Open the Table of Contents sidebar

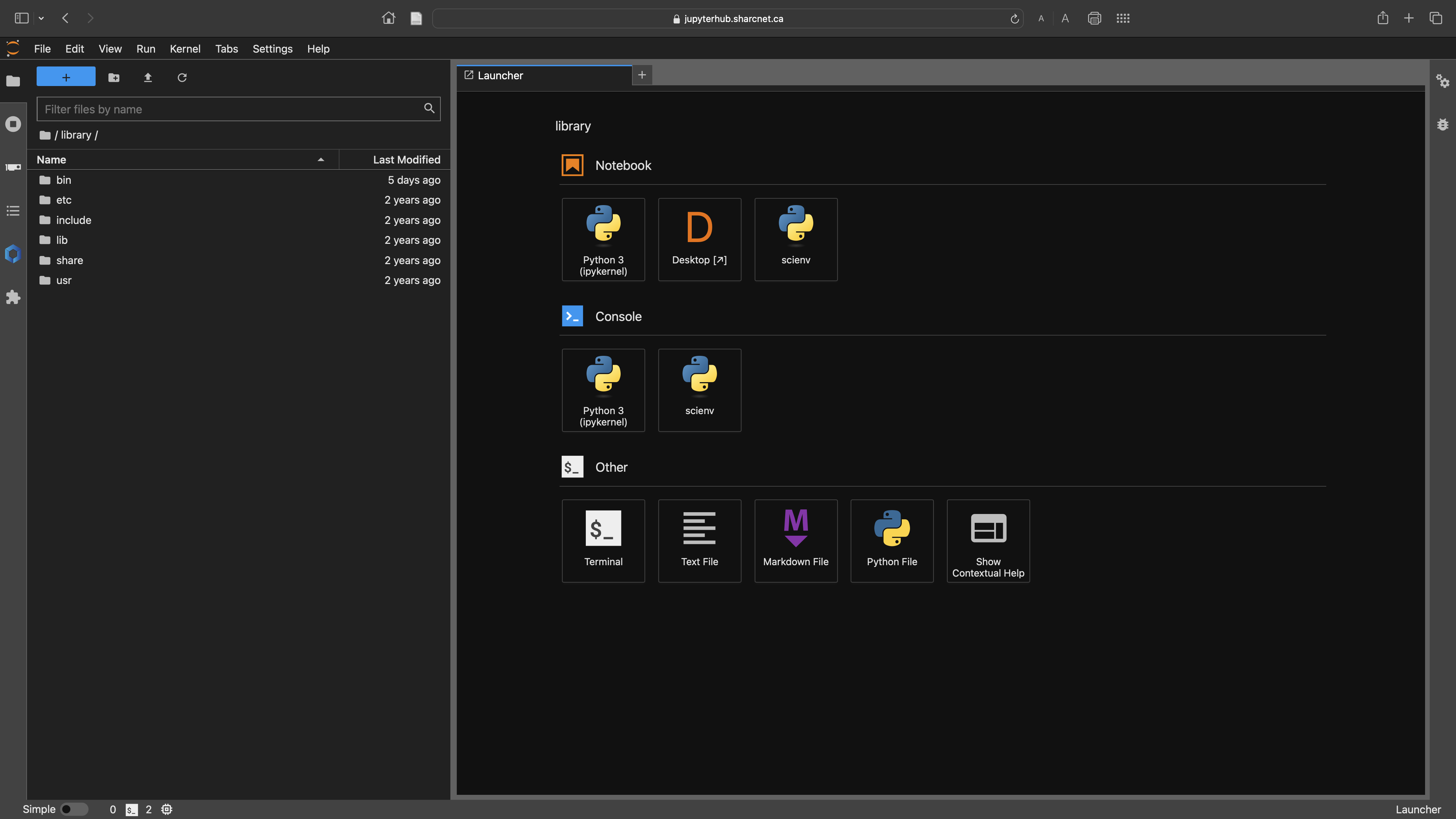[13, 211]
